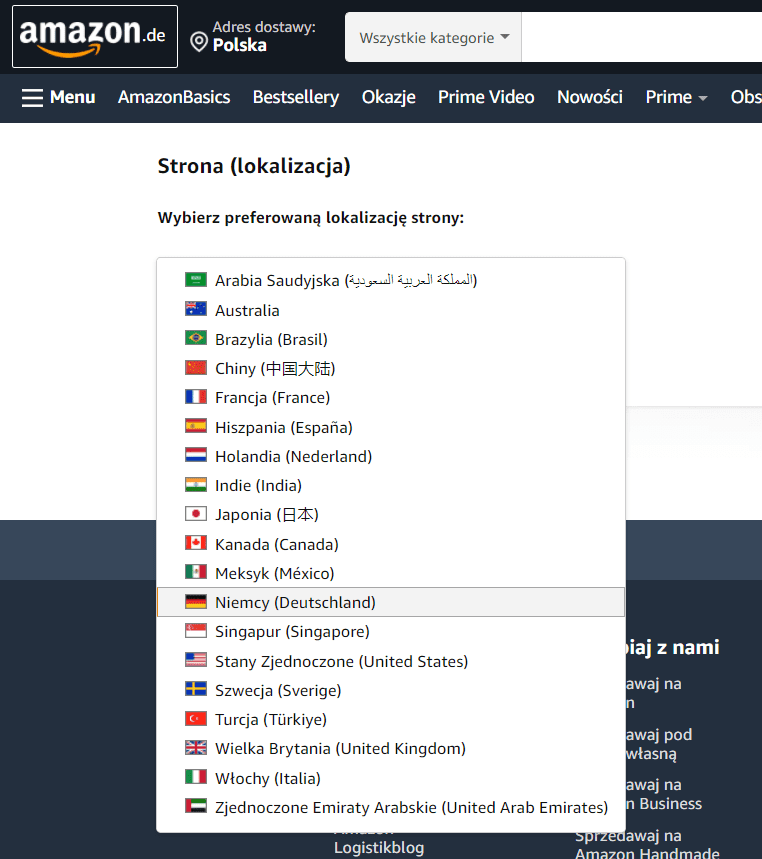Open the hamburger Menu icon

point(32,98)
